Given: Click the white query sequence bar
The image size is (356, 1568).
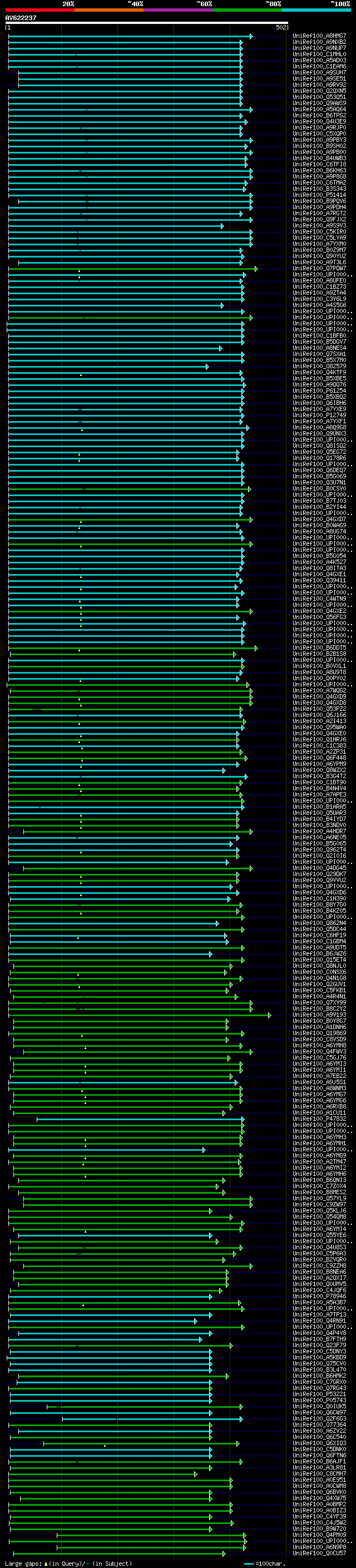Looking at the screenshot, I should (147, 23).
